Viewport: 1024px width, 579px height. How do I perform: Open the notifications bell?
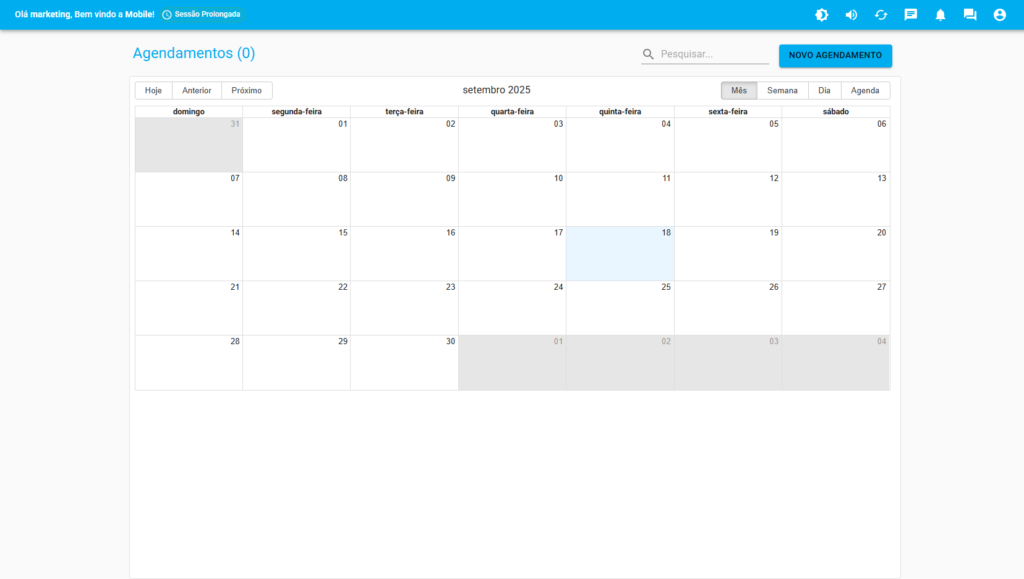[940, 15]
